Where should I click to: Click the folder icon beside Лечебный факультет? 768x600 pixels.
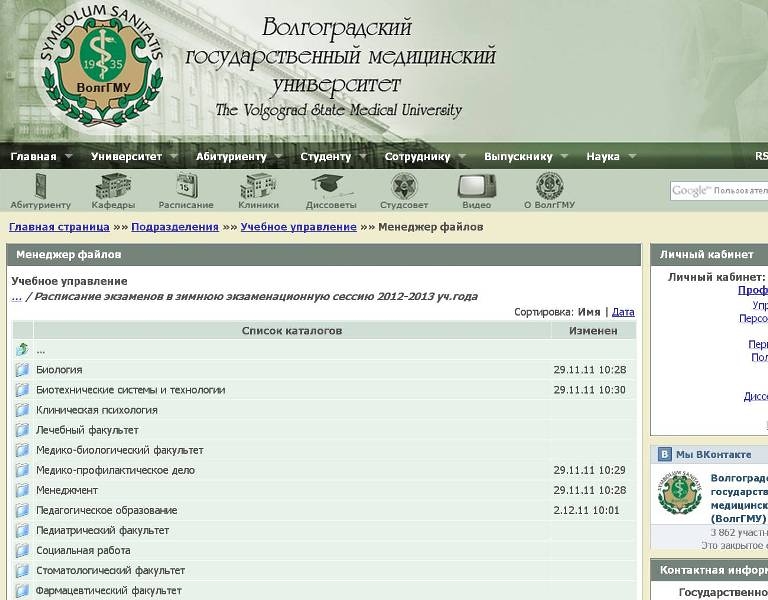point(22,430)
